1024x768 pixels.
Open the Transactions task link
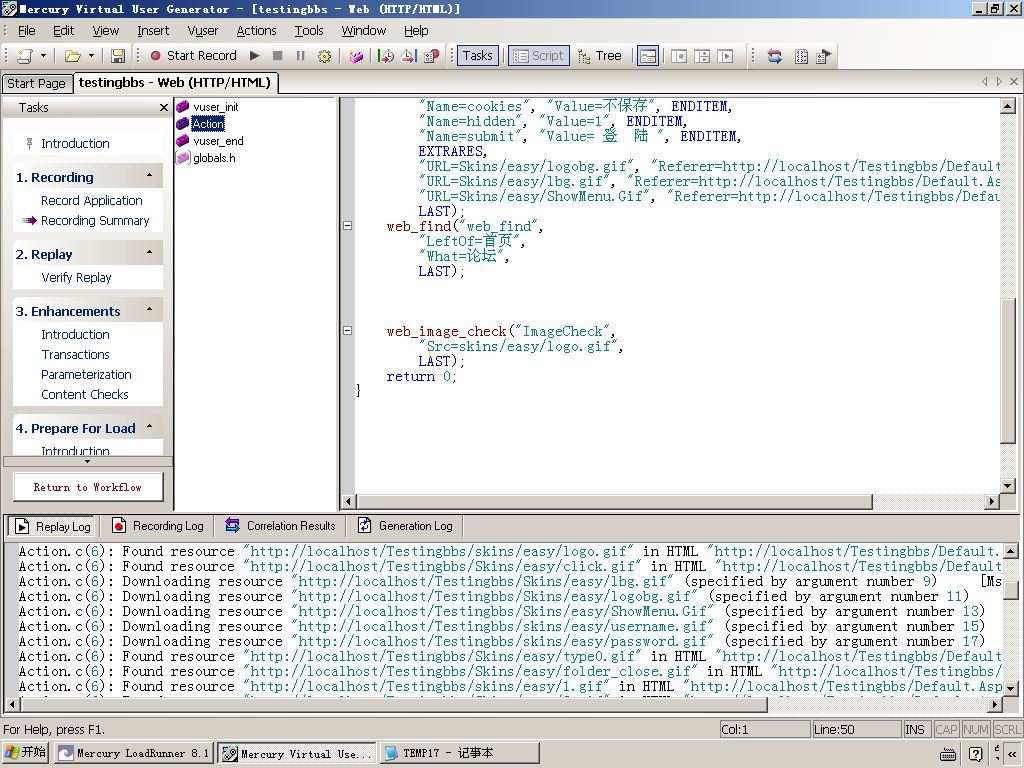click(75, 355)
